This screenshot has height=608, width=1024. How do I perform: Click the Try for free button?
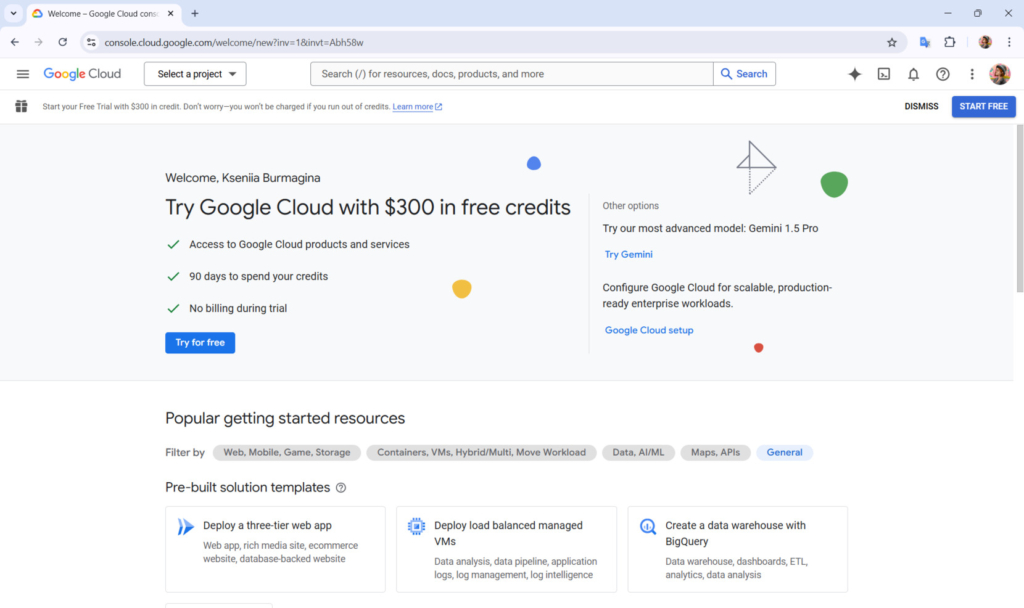[199, 342]
